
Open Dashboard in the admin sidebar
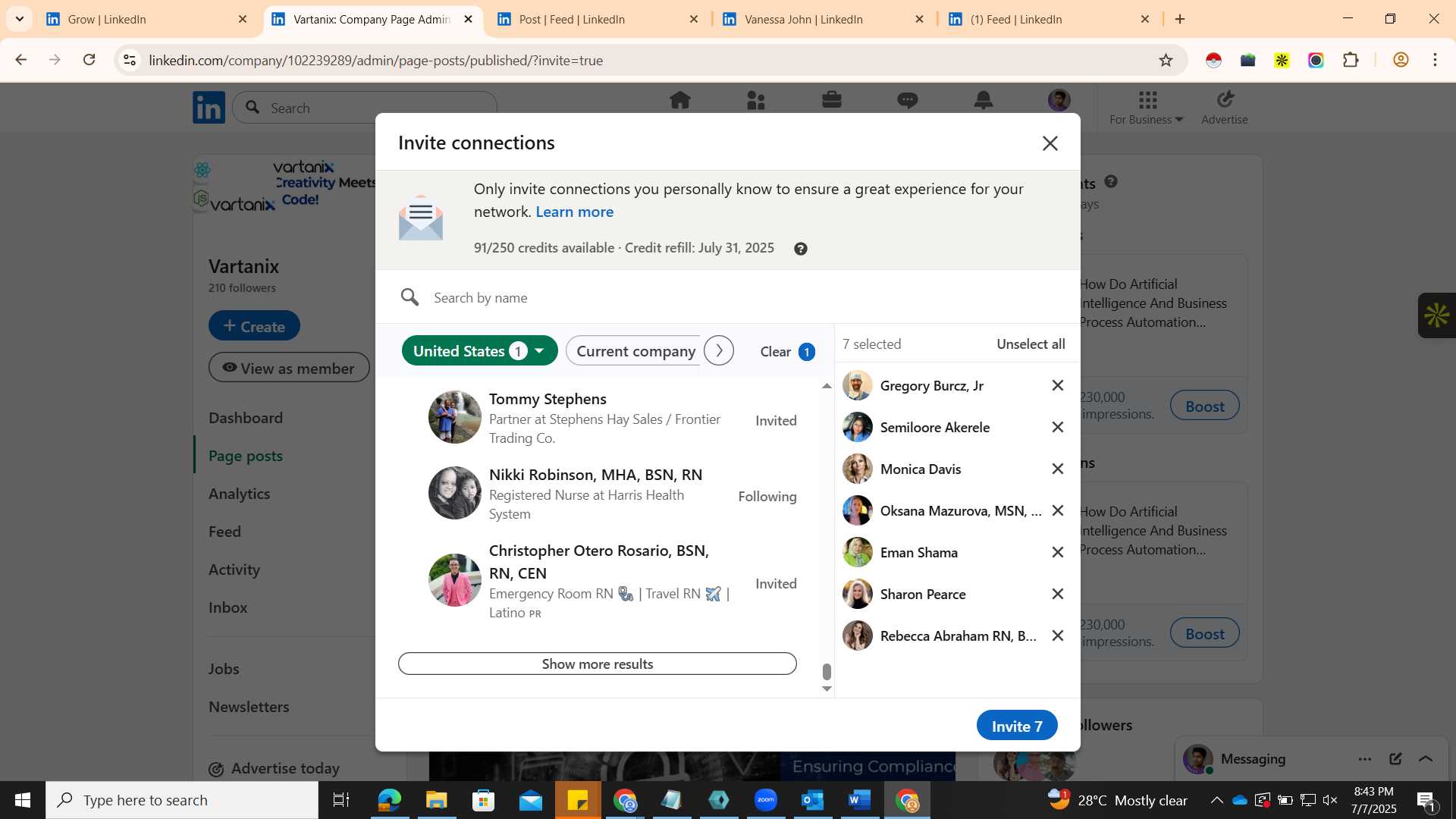pyautogui.click(x=246, y=418)
